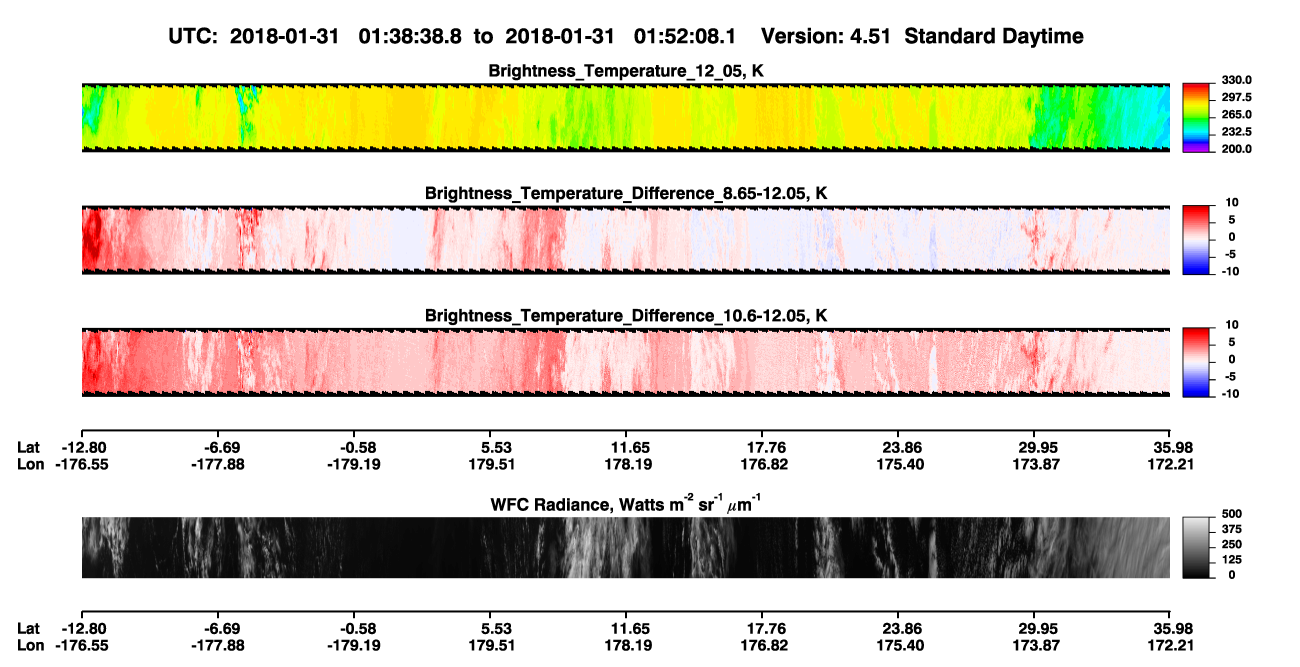This screenshot has height=667, width=1300.
Task: Click latitude 11.65 on the axis above WFC Radiance
Action: 626,448
